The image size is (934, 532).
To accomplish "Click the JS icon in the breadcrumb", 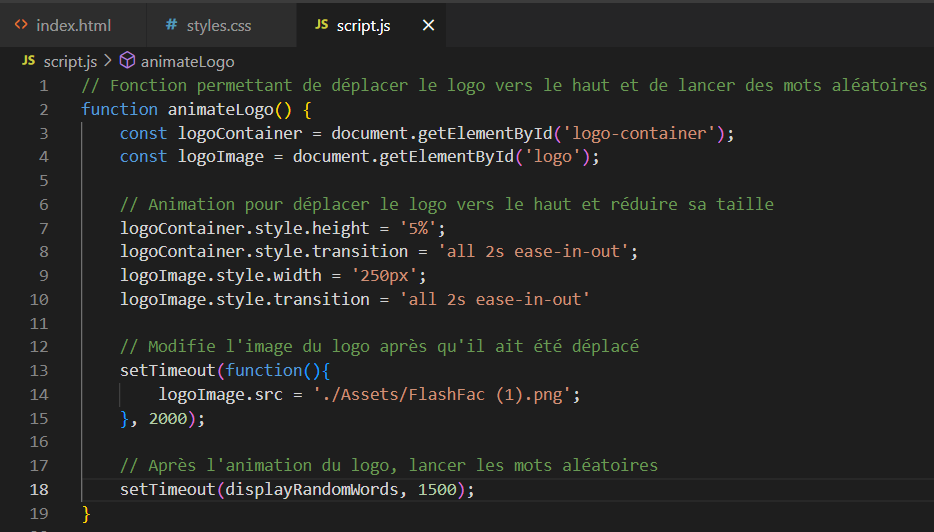I will pos(28,61).
